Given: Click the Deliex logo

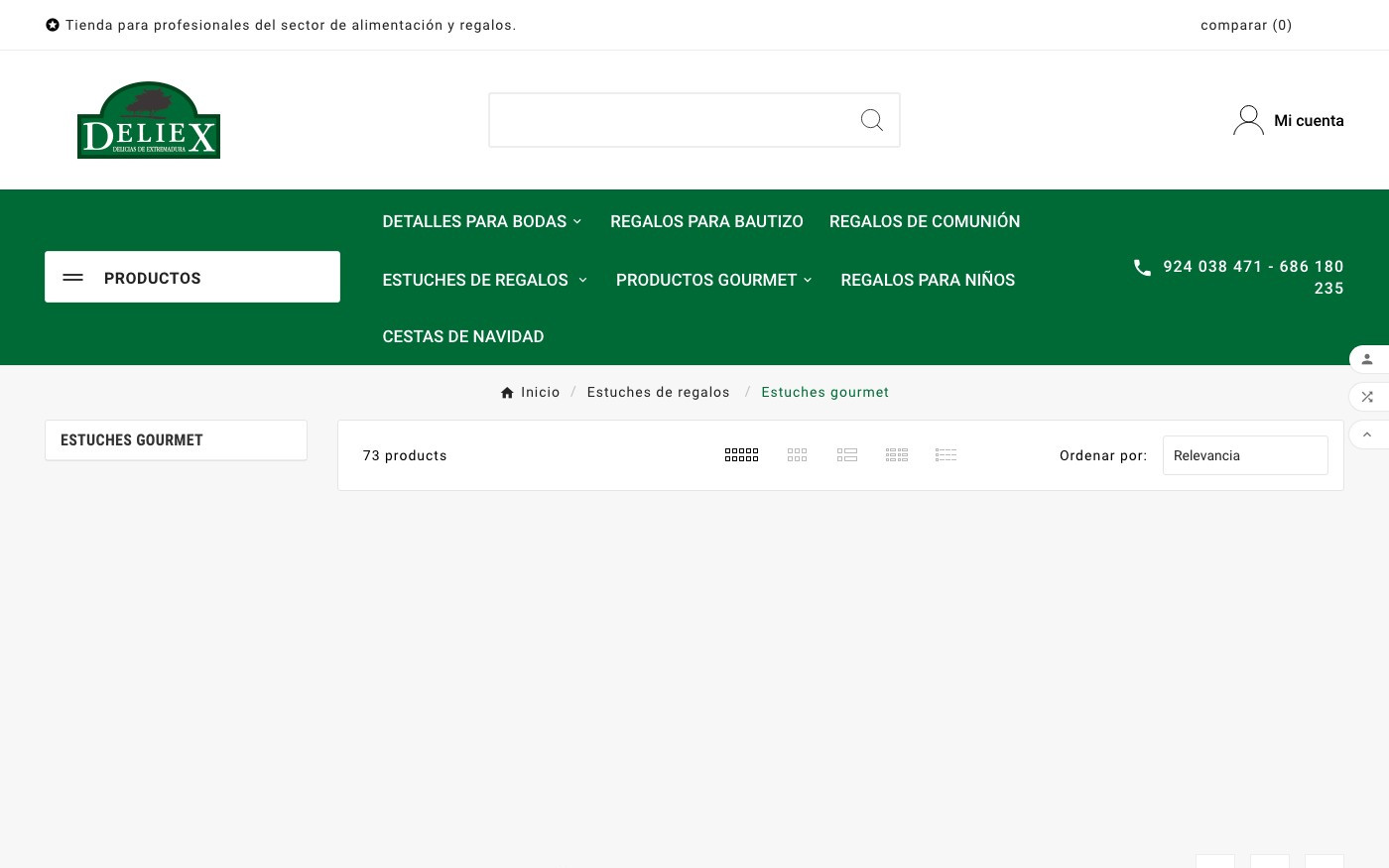Looking at the screenshot, I should pyautogui.click(x=149, y=120).
